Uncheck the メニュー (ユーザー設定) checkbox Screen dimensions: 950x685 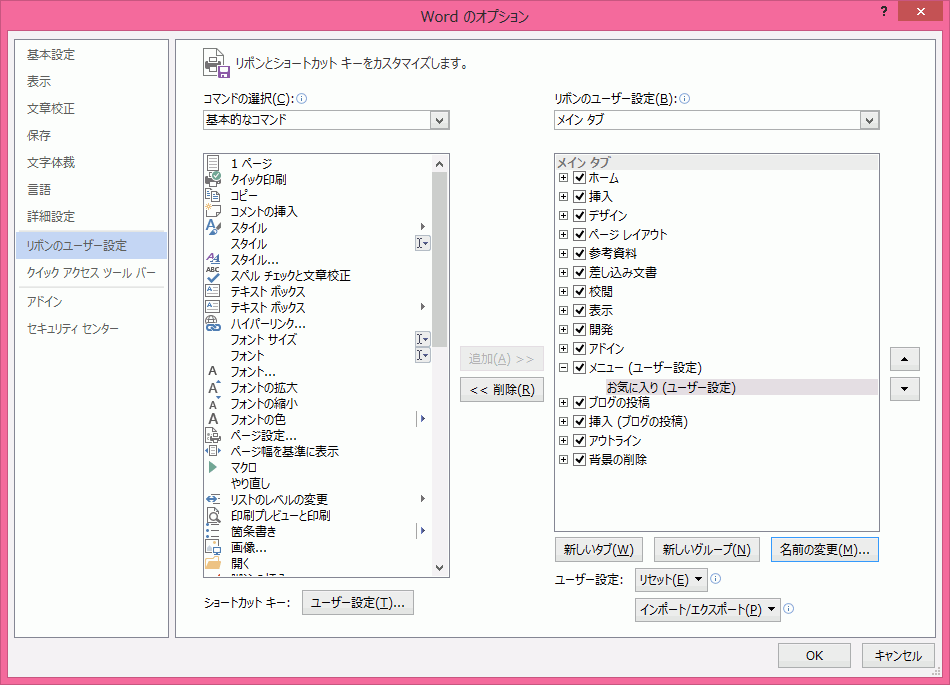[579, 367]
